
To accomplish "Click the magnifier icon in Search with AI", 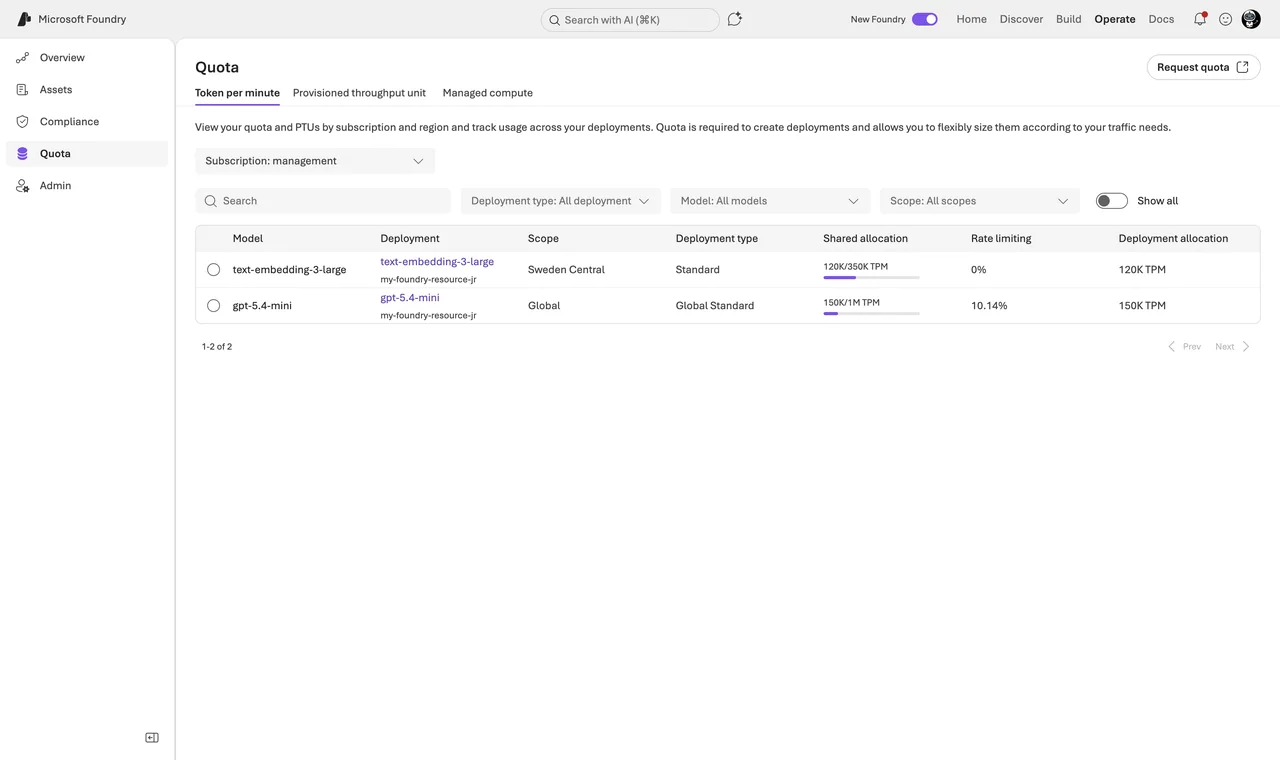I will coord(554,20).
